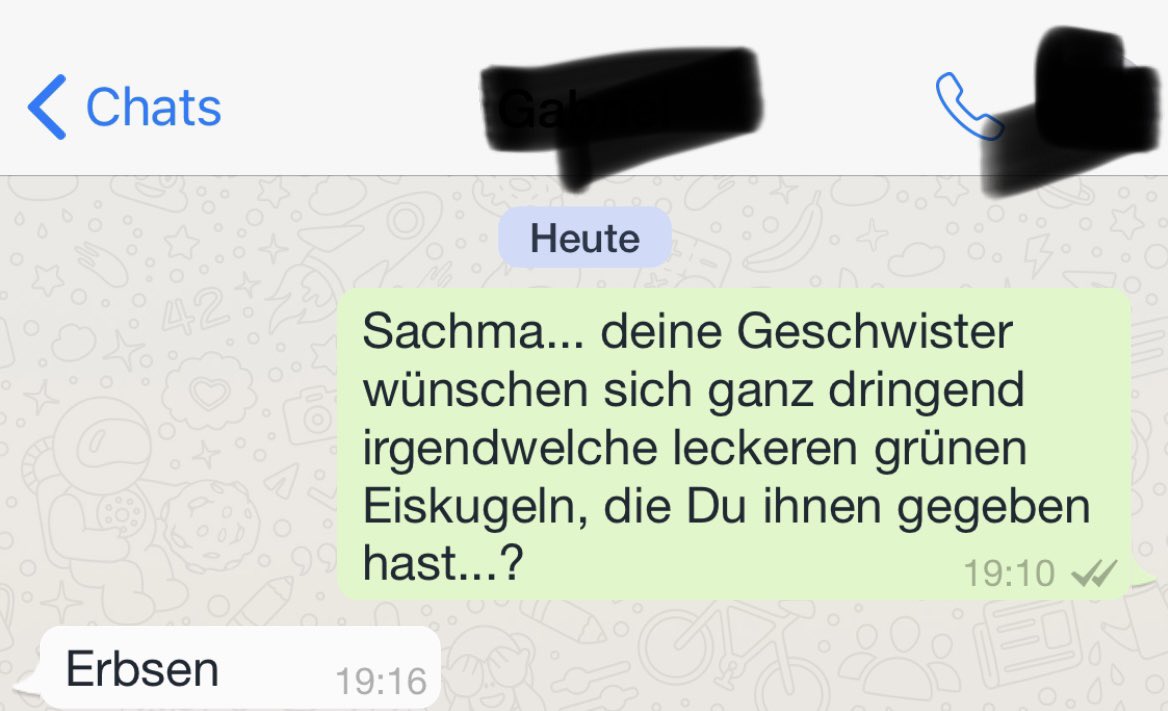Image resolution: width=1168 pixels, height=711 pixels.
Task: Tap the double check read receipt
Action: point(1094,574)
